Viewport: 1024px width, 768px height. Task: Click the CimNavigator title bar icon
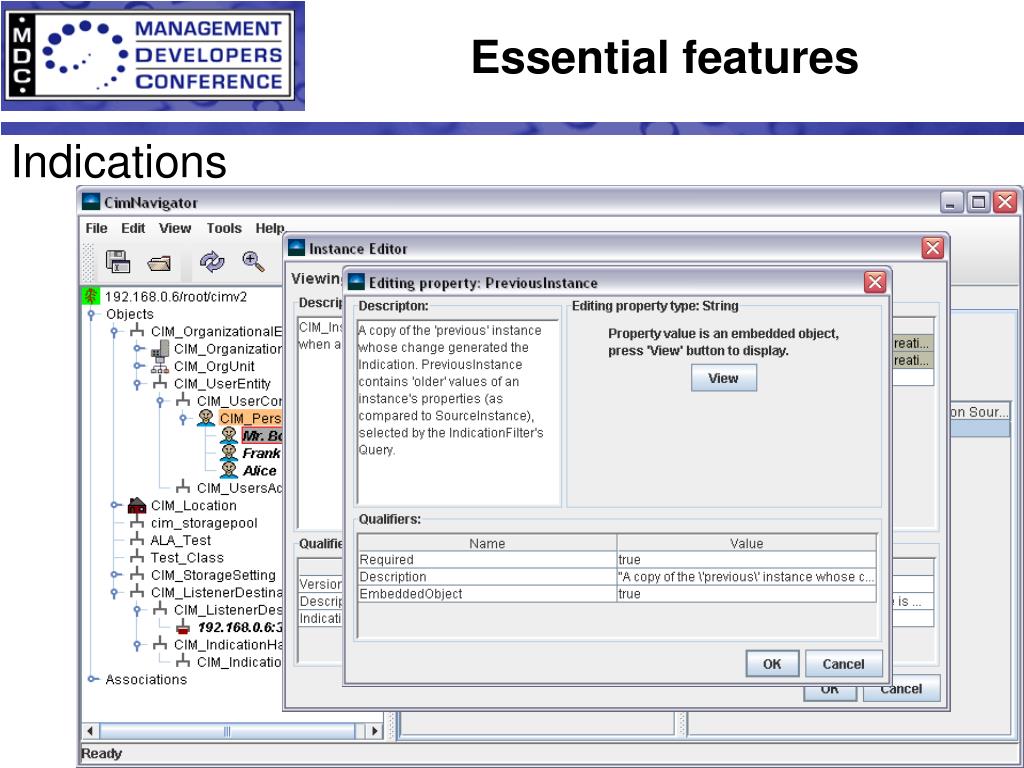tap(91, 202)
